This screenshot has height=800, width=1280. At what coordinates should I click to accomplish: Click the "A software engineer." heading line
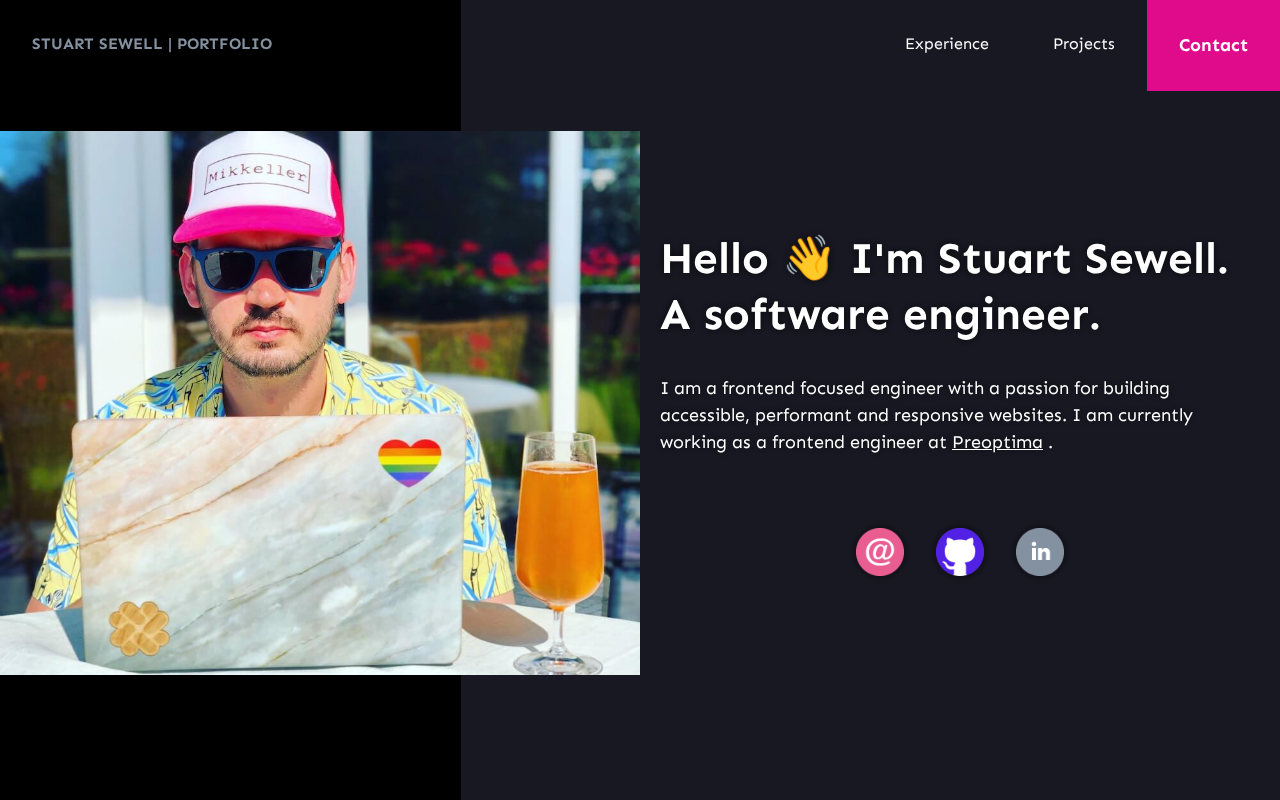[880, 315]
